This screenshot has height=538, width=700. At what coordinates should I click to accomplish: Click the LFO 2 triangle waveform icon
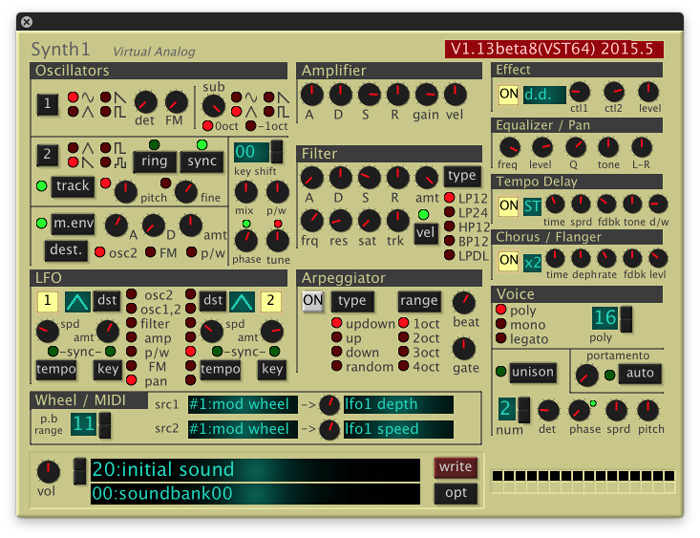[241, 301]
